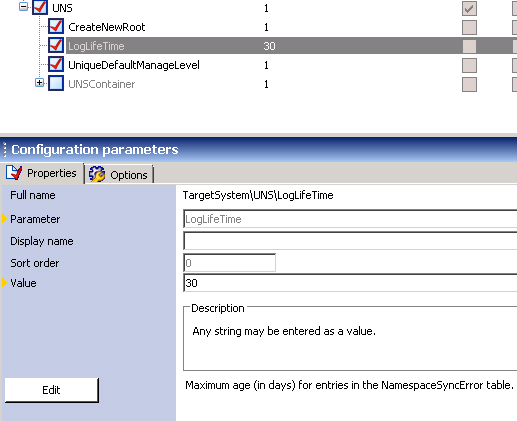Expand the UNSContainer tree node
The height and width of the screenshot is (421, 517).
[x=39, y=83]
